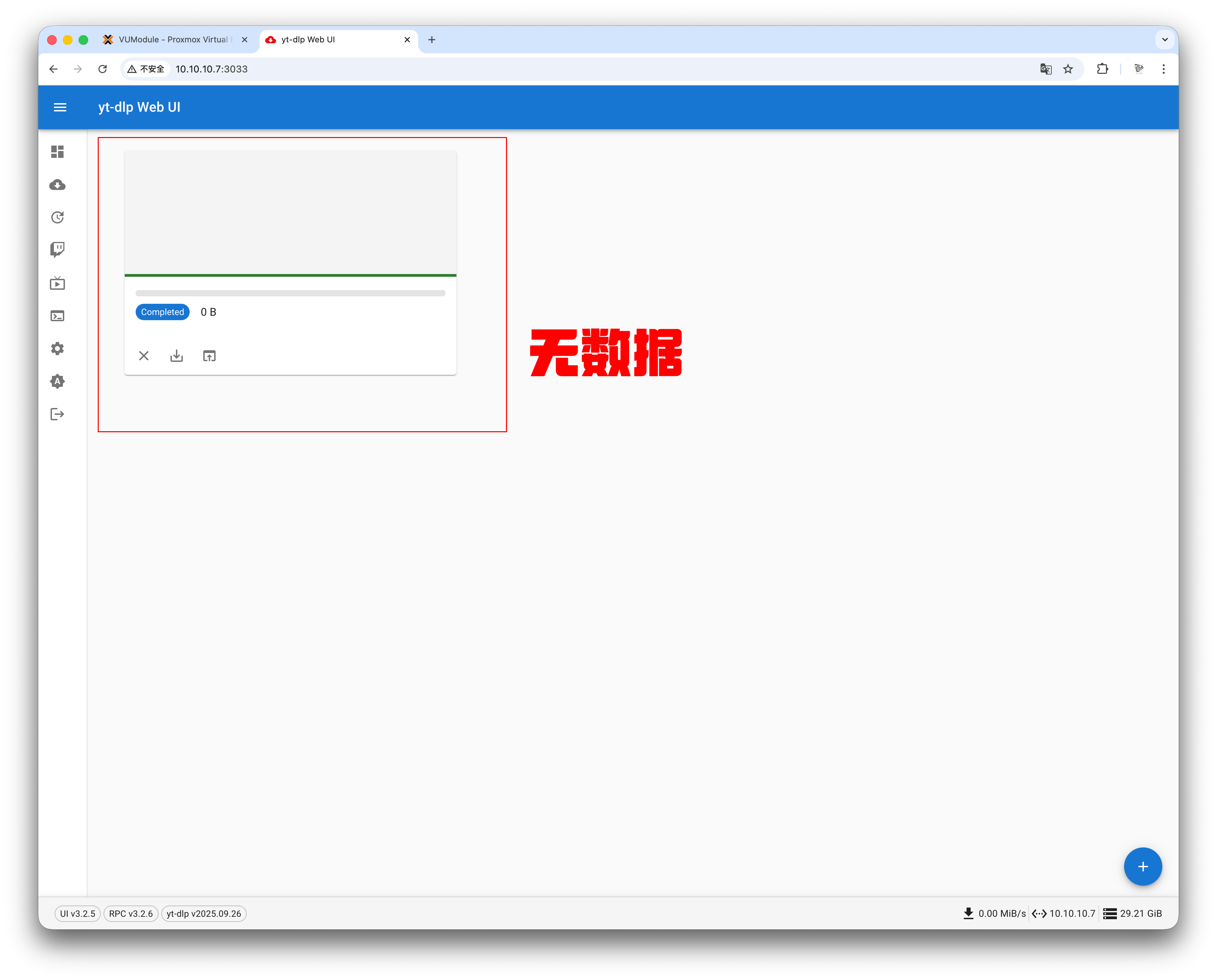This screenshot has width=1217, height=980.
Task: Open the settings gear icon
Action: (x=58, y=348)
